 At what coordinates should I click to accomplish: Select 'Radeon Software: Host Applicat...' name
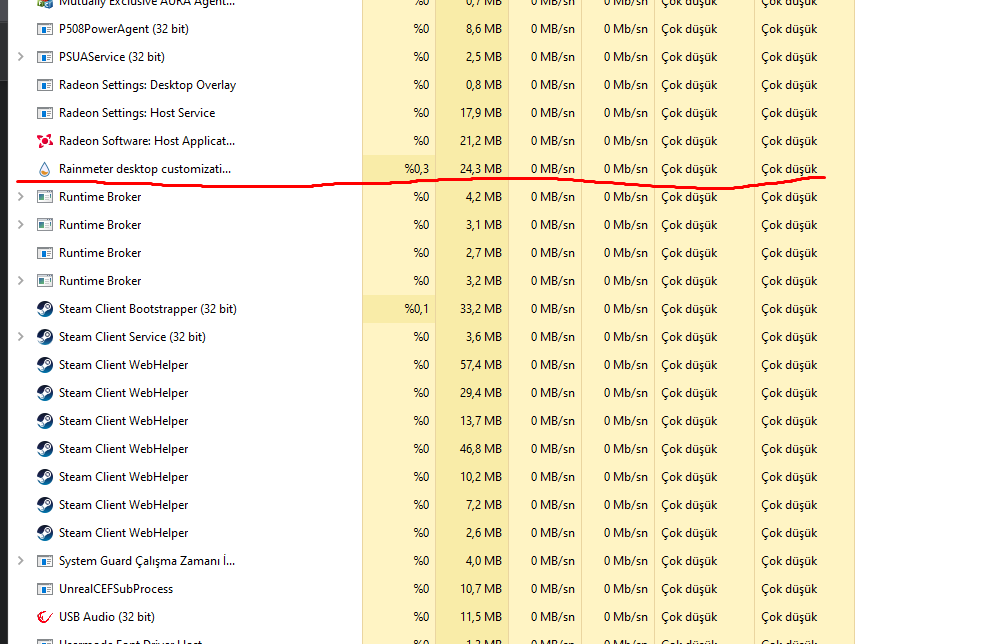coord(147,141)
